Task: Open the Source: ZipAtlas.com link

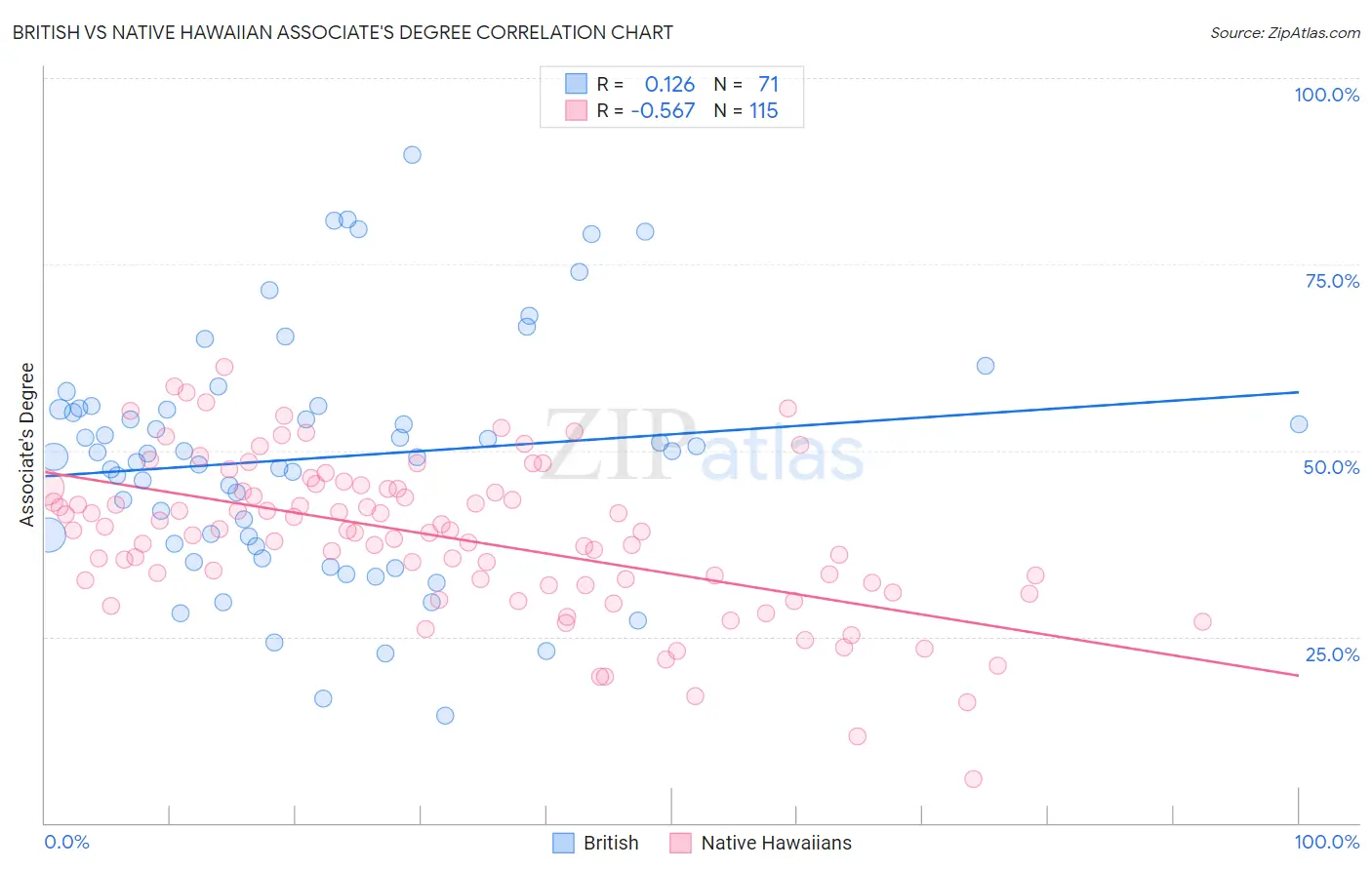Action: [1285, 32]
